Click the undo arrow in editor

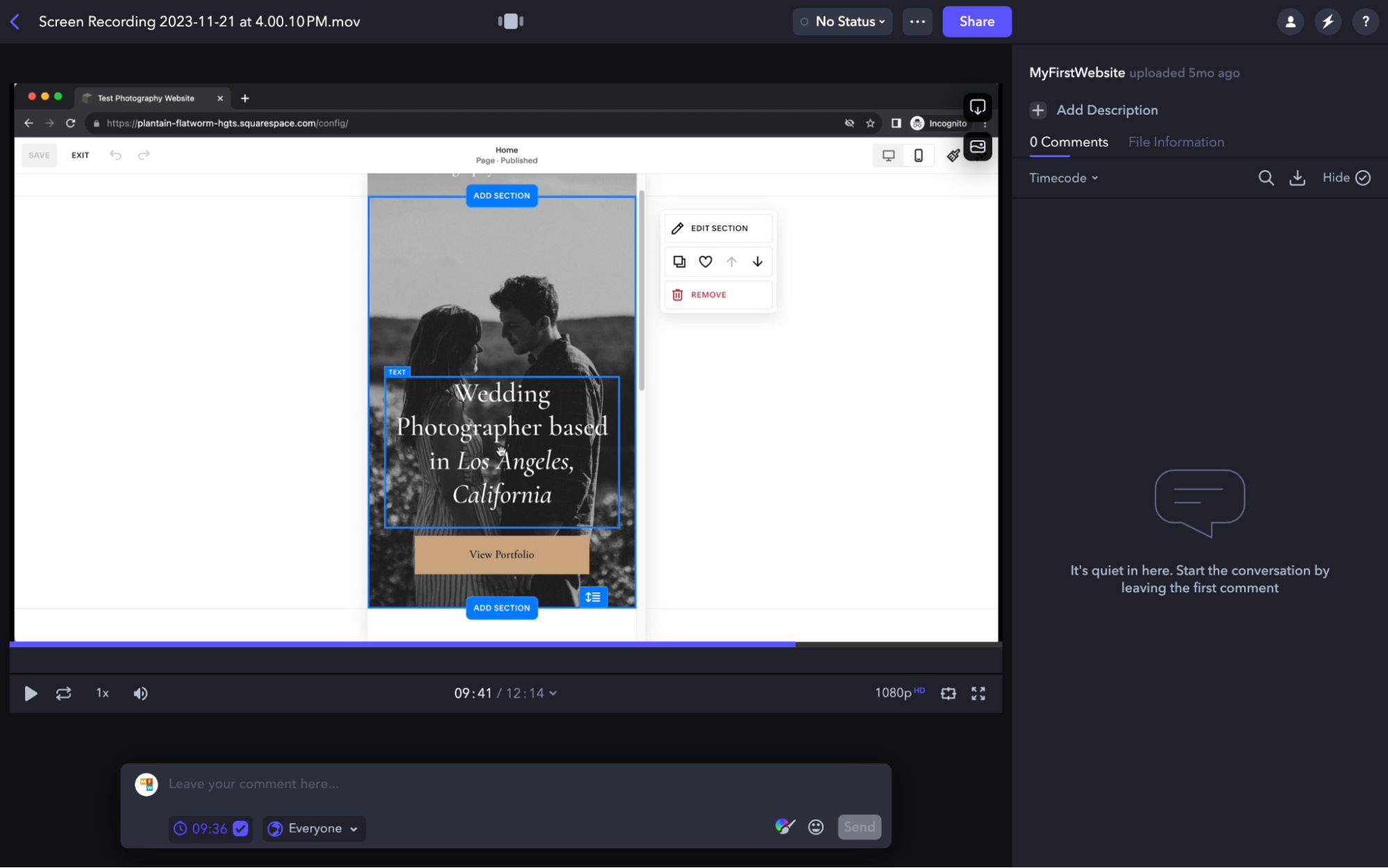tap(115, 155)
